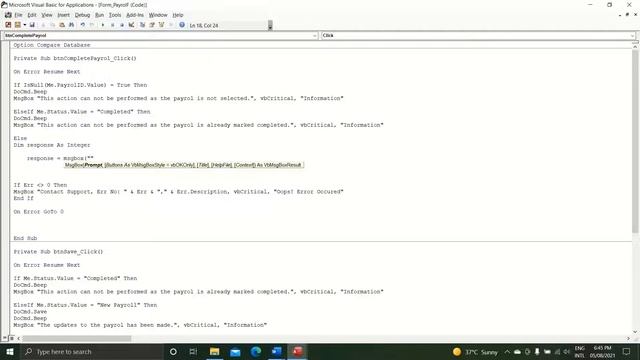Run the Sub with the play icon
This screenshot has width=640, height=360.
coord(103,25)
